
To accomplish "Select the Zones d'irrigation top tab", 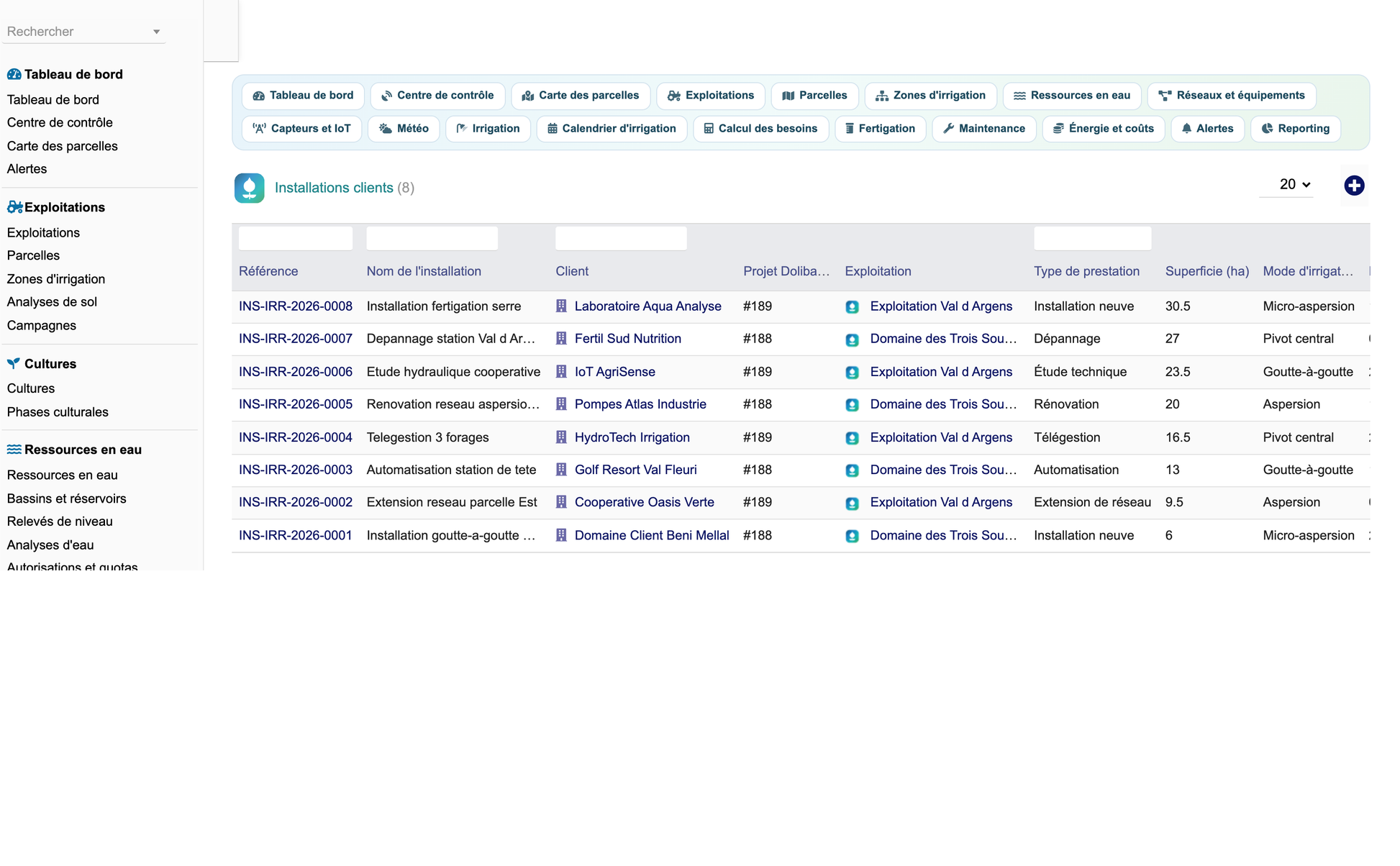I will coord(930,96).
